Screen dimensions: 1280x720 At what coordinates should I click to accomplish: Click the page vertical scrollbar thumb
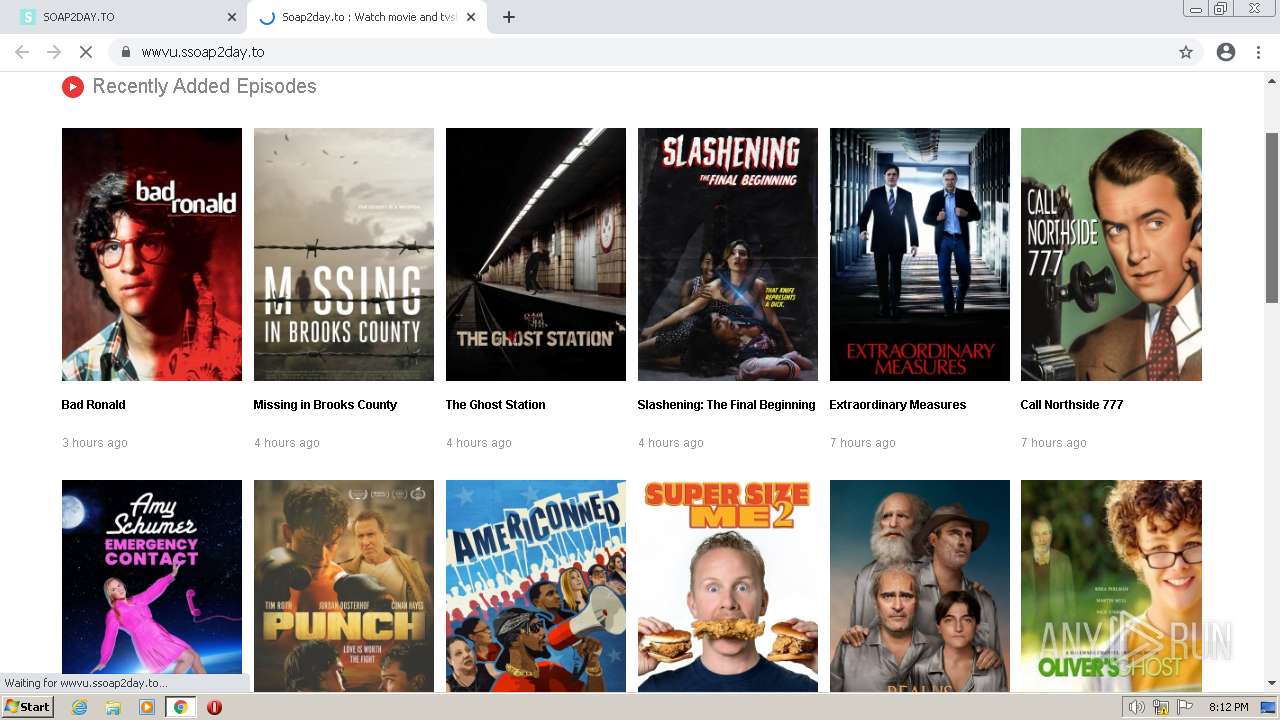1272,217
